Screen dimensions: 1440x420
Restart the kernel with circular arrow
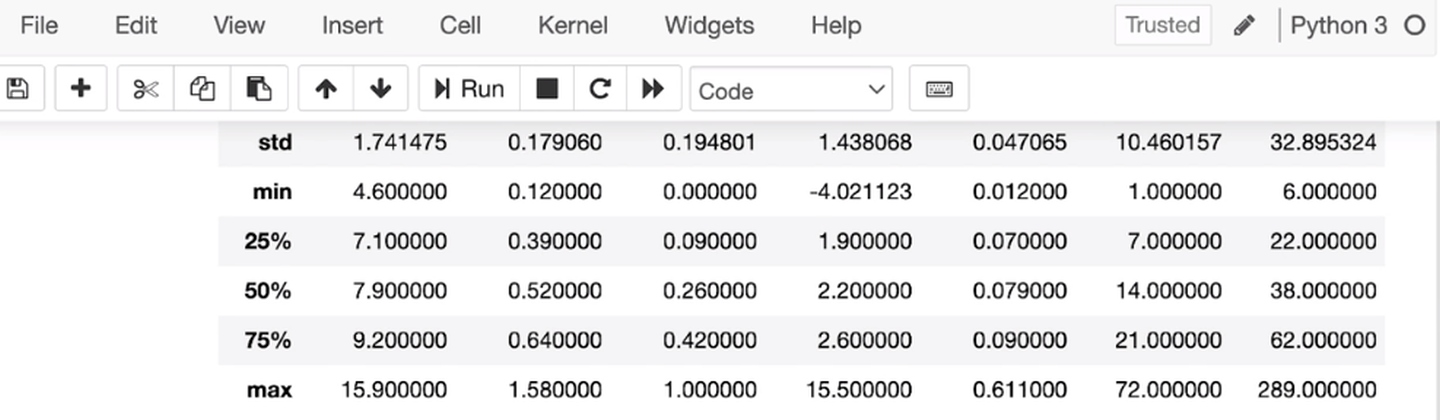(x=600, y=89)
